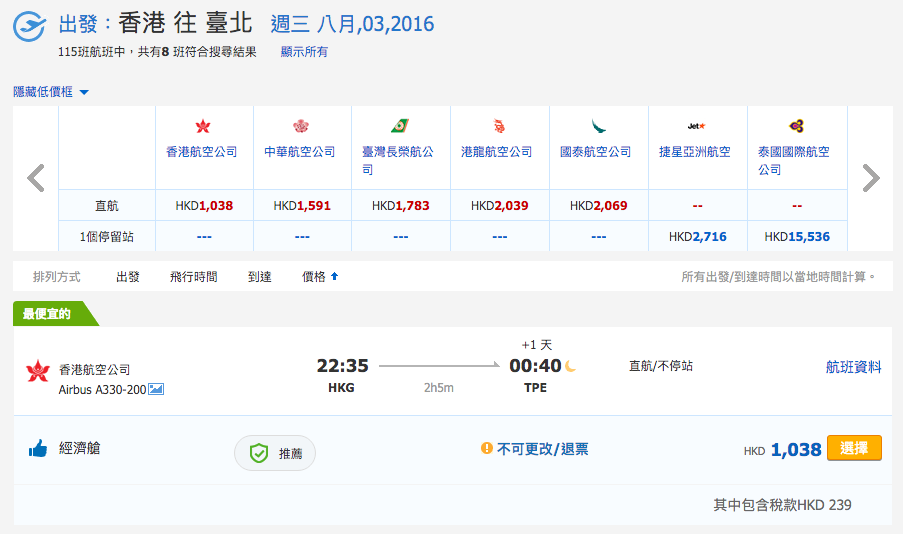Image resolution: width=903 pixels, height=534 pixels.
Task: Open the Airbus A330-200 aircraft photo icon
Action: click(x=156, y=389)
